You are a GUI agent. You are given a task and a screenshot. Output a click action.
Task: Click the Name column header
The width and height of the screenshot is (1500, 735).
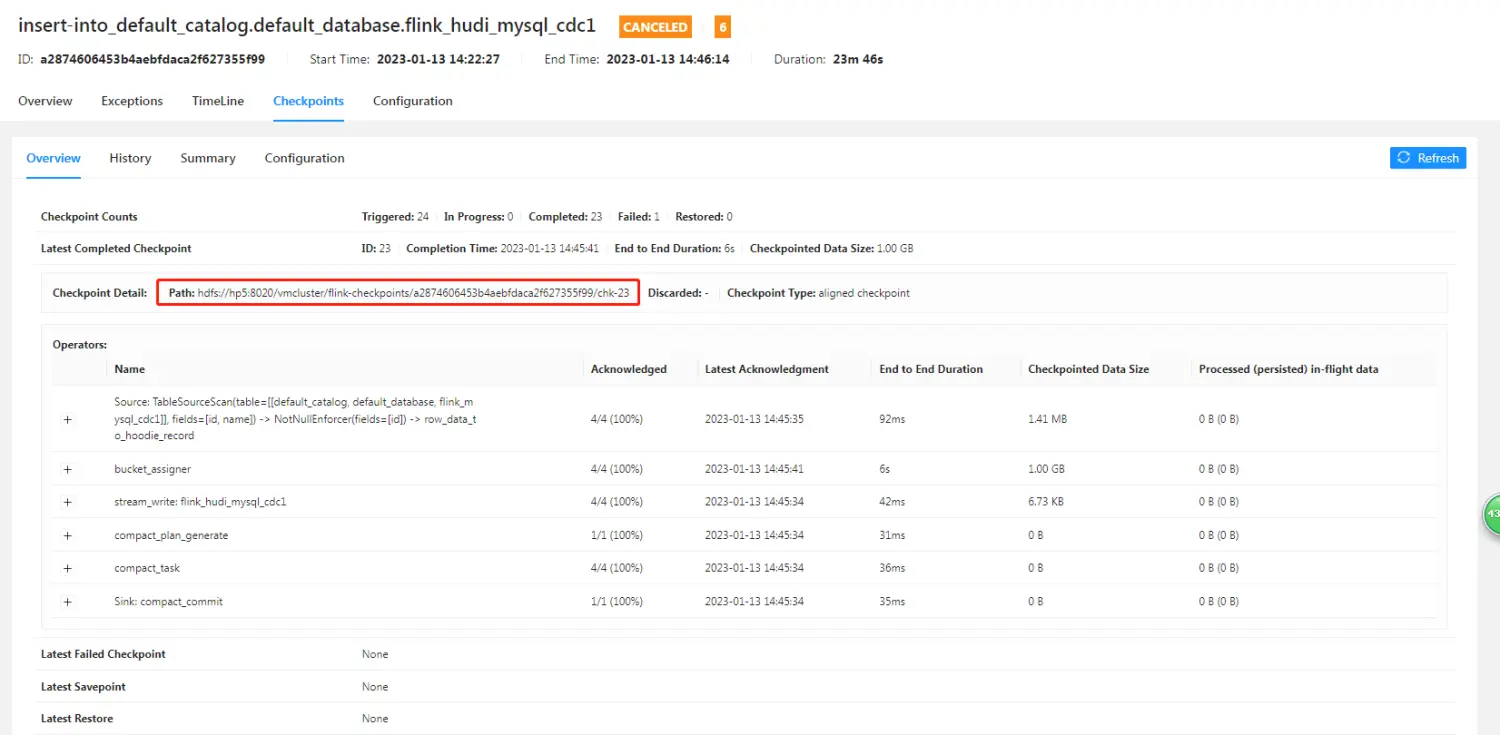coord(130,369)
